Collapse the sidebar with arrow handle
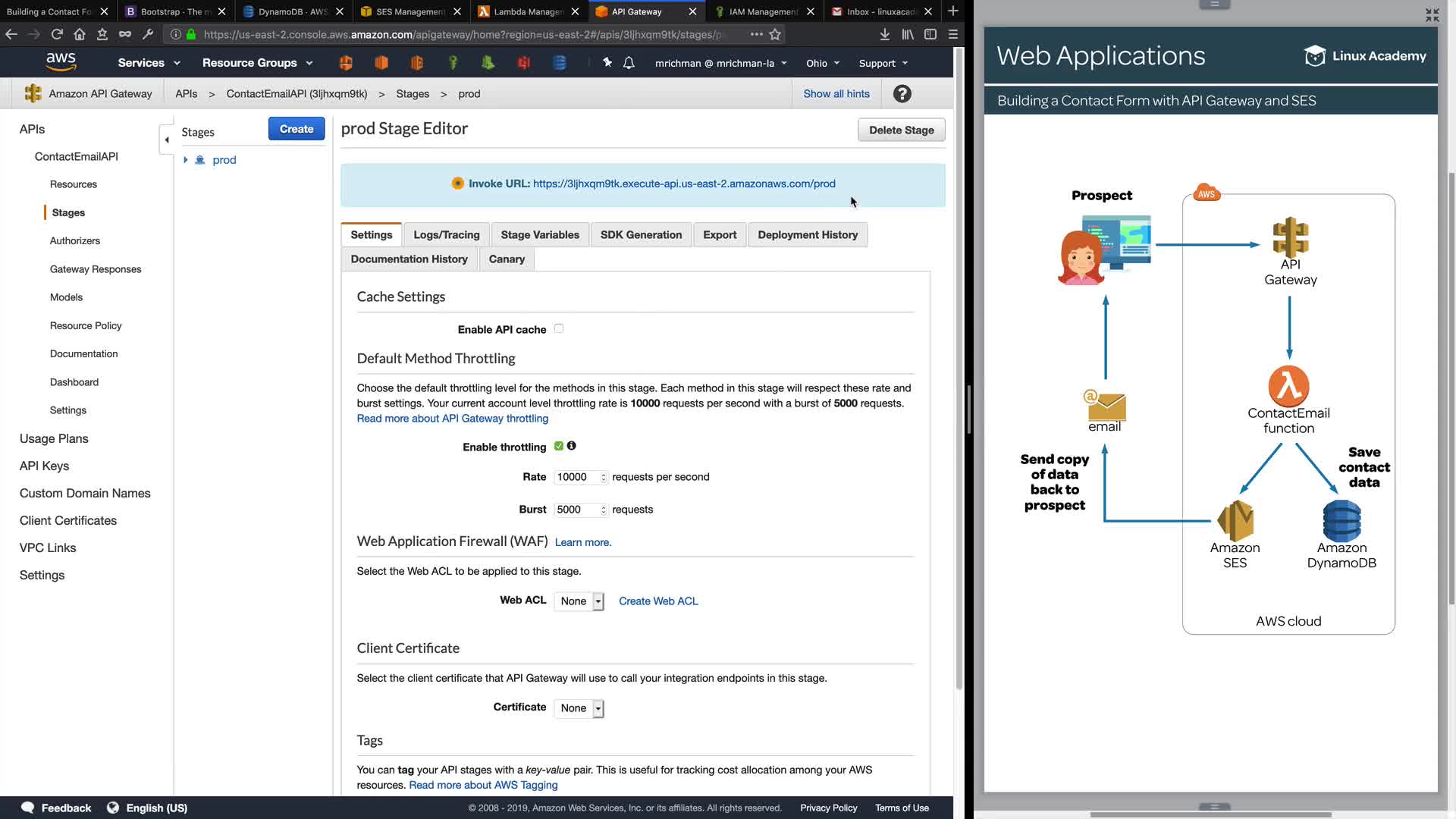 point(167,140)
